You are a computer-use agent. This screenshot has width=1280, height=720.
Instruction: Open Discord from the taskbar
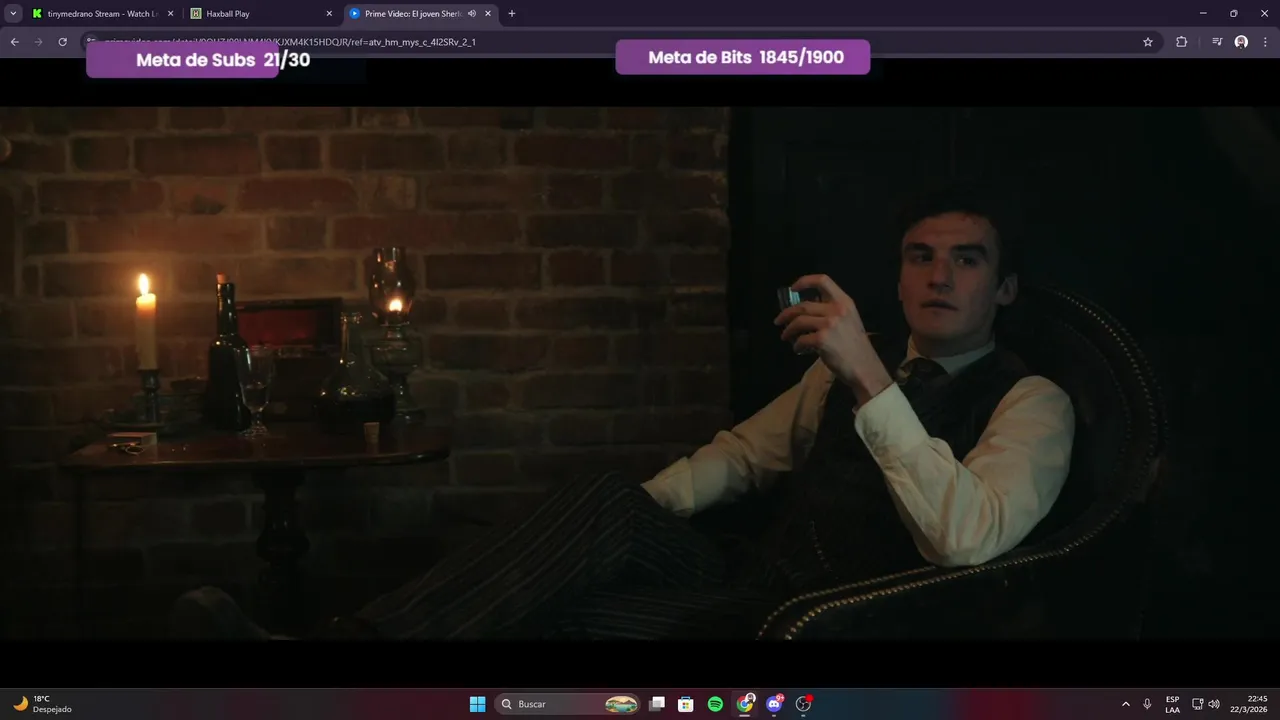tap(774, 704)
